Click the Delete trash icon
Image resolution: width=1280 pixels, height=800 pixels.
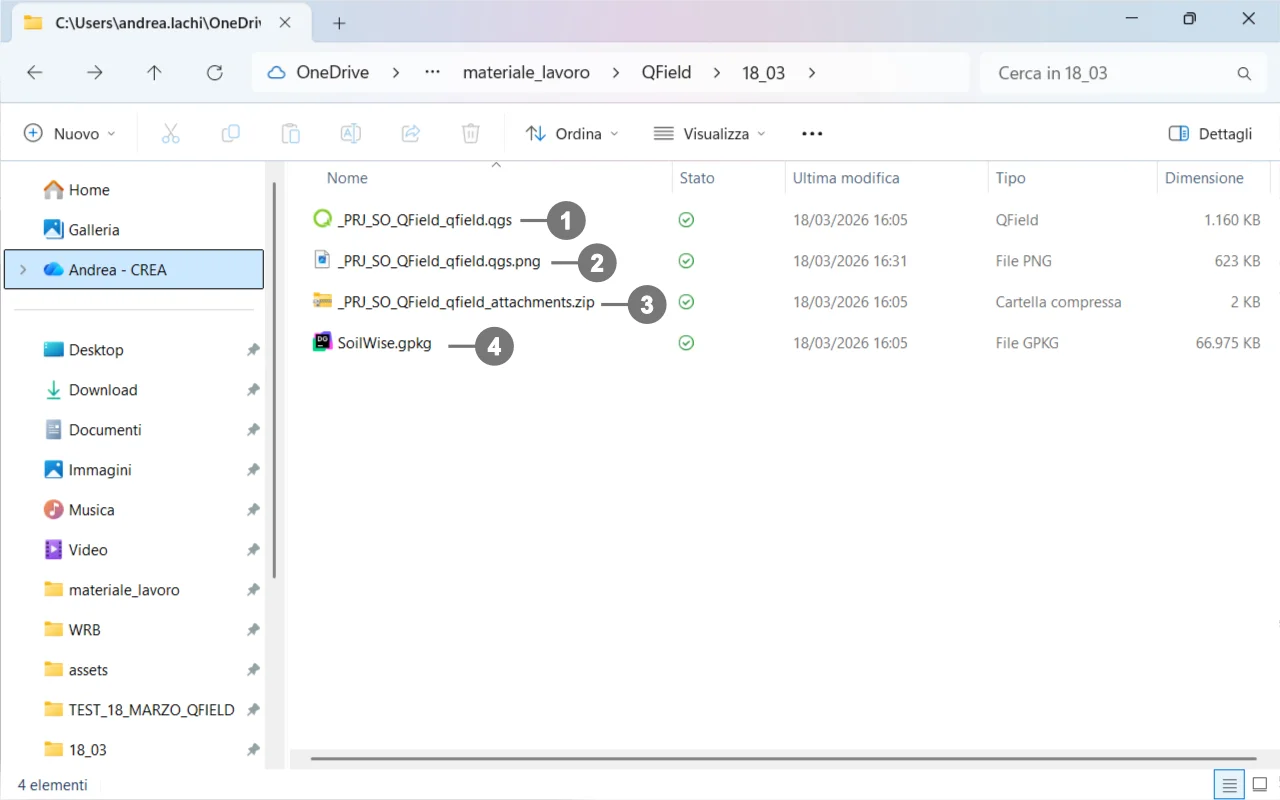pos(470,133)
